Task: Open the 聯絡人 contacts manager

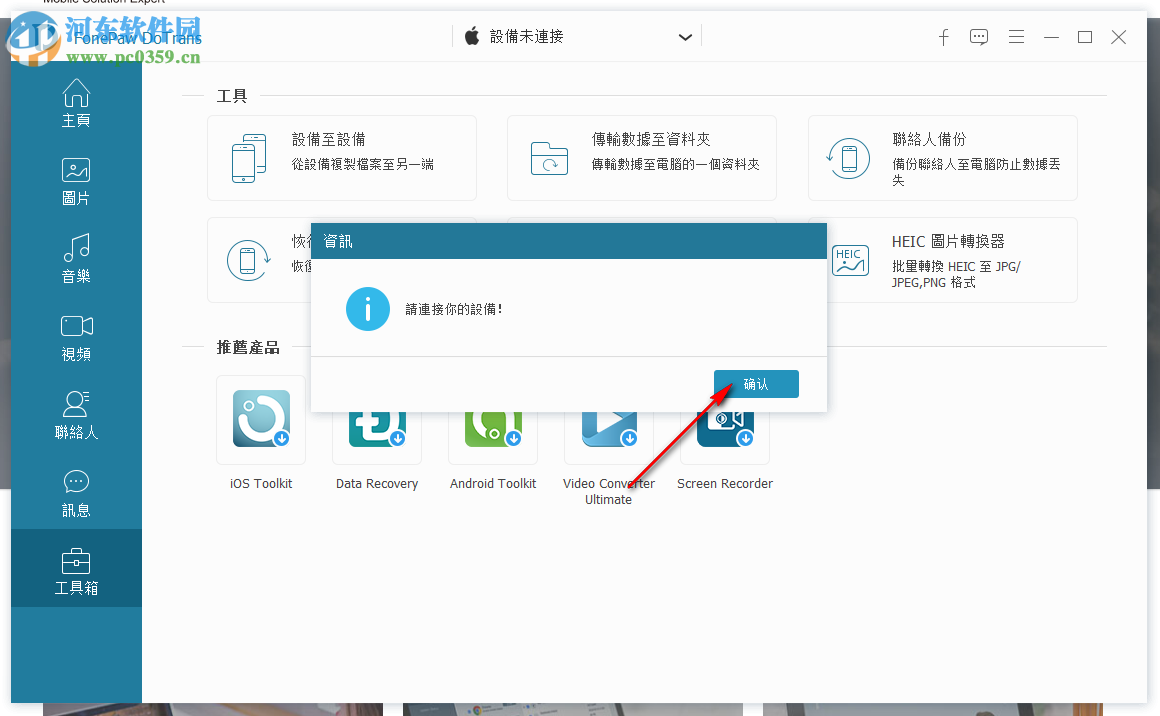Action: [76, 414]
